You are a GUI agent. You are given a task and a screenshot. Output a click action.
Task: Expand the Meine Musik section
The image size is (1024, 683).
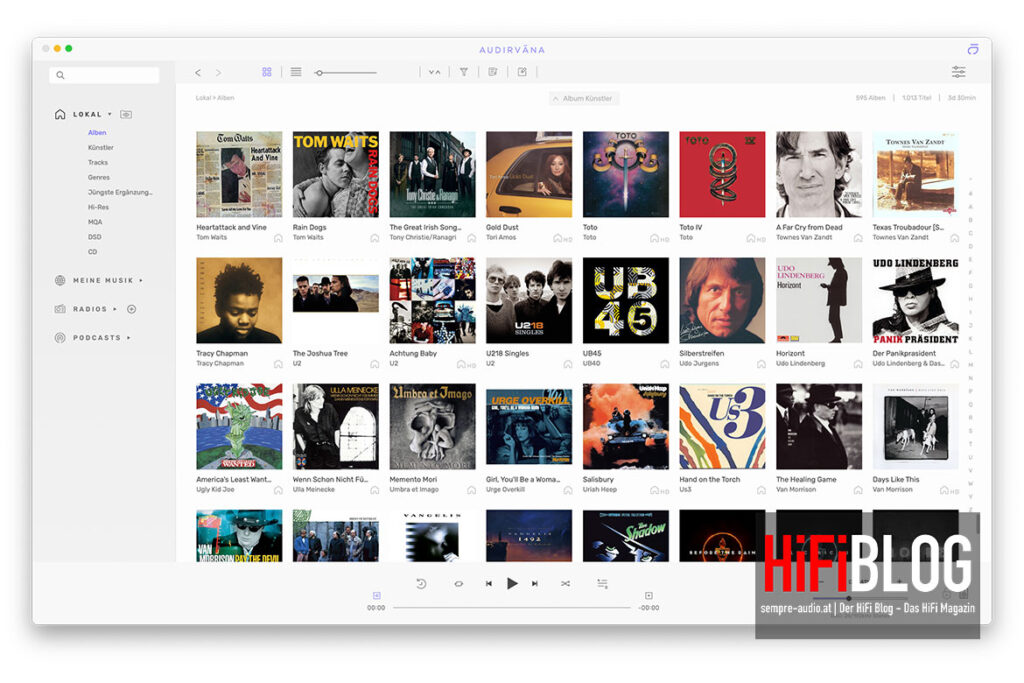(141, 280)
